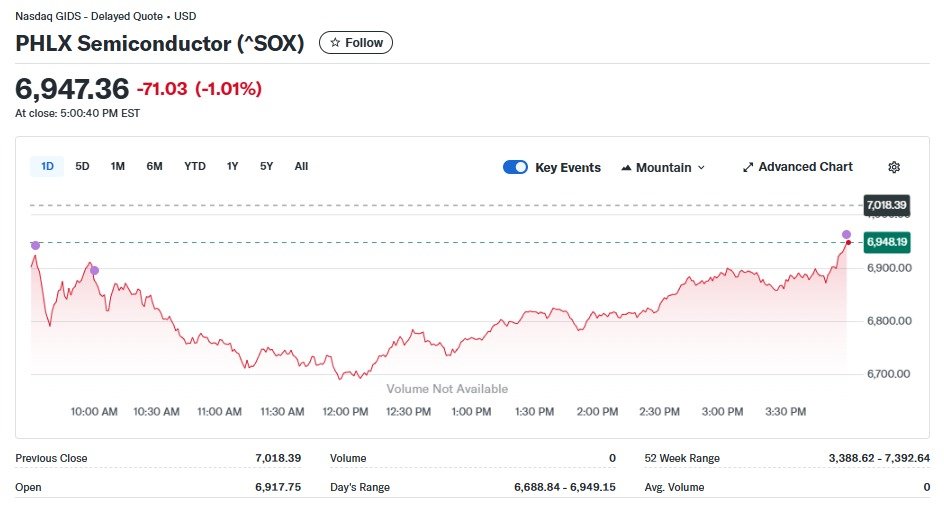Switch chart to YTD range
This screenshot has width=944, height=505.
pos(195,166)
